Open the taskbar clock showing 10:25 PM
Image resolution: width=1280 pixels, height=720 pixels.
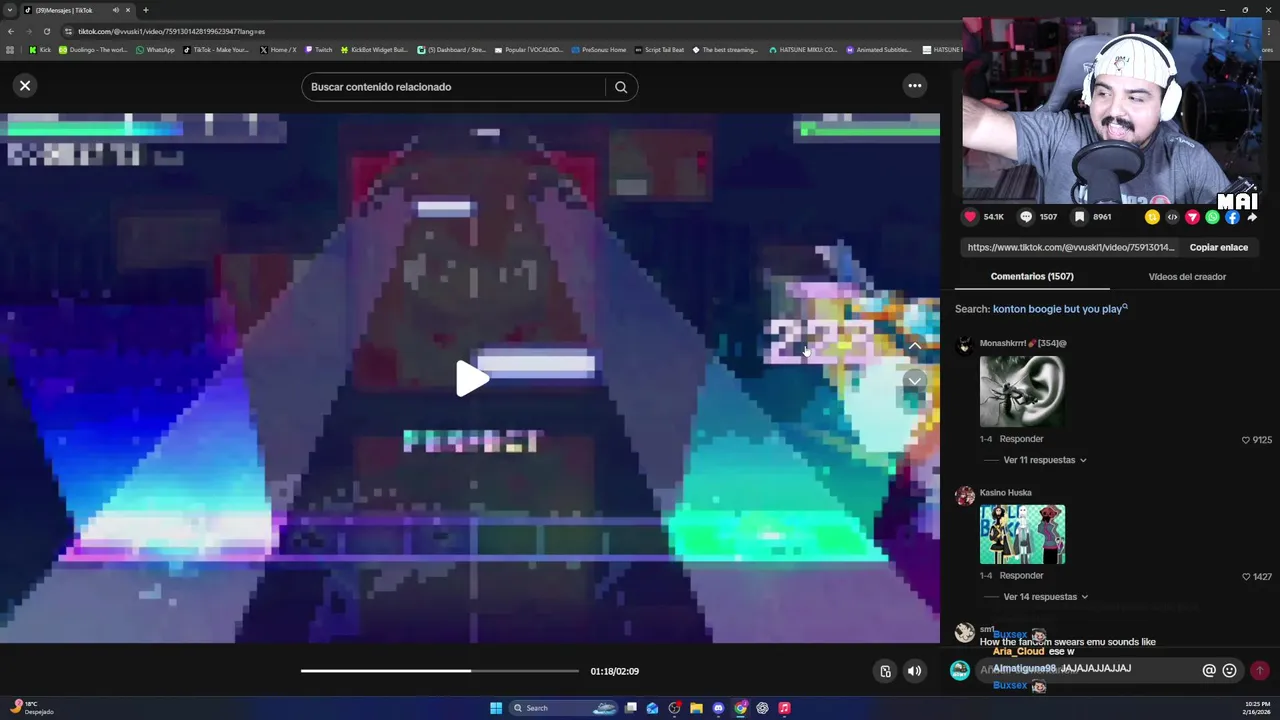click(1256, 708)
